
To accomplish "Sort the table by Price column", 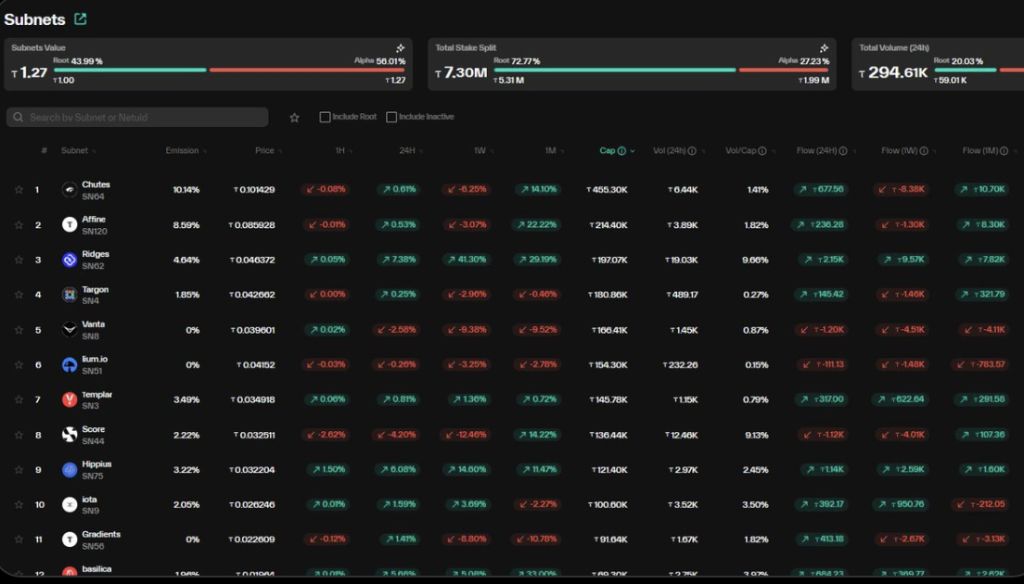I will click(x=265, y=151).
